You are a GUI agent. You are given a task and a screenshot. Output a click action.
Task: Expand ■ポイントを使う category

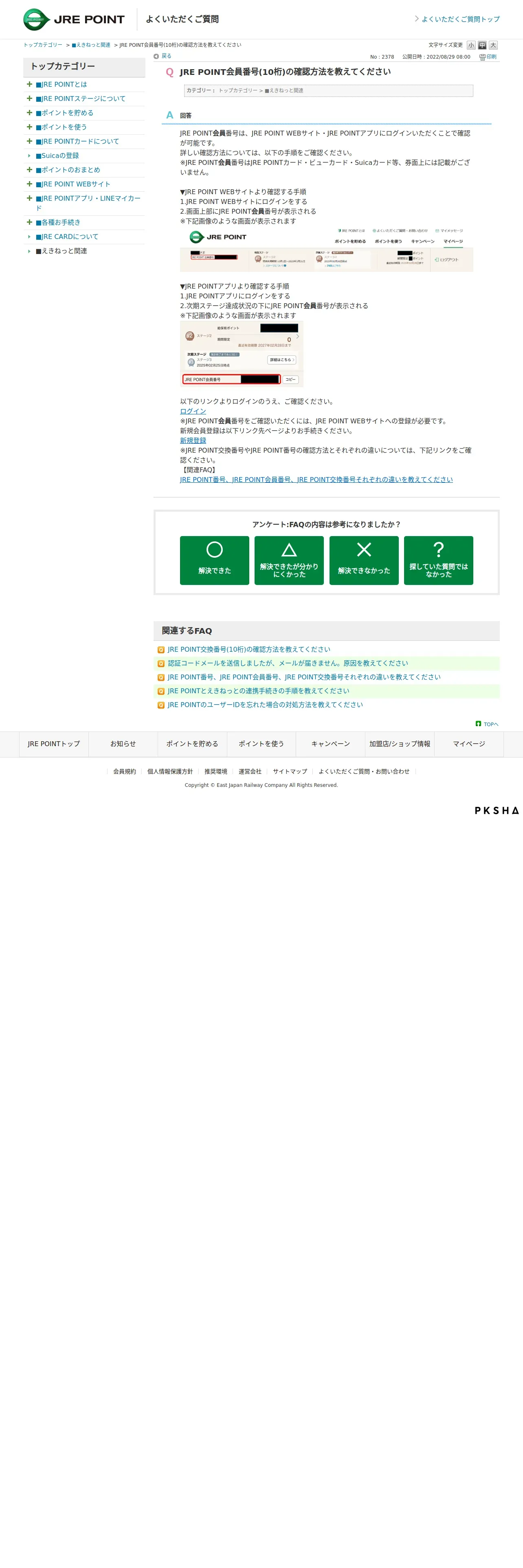(x=29, y=127)
